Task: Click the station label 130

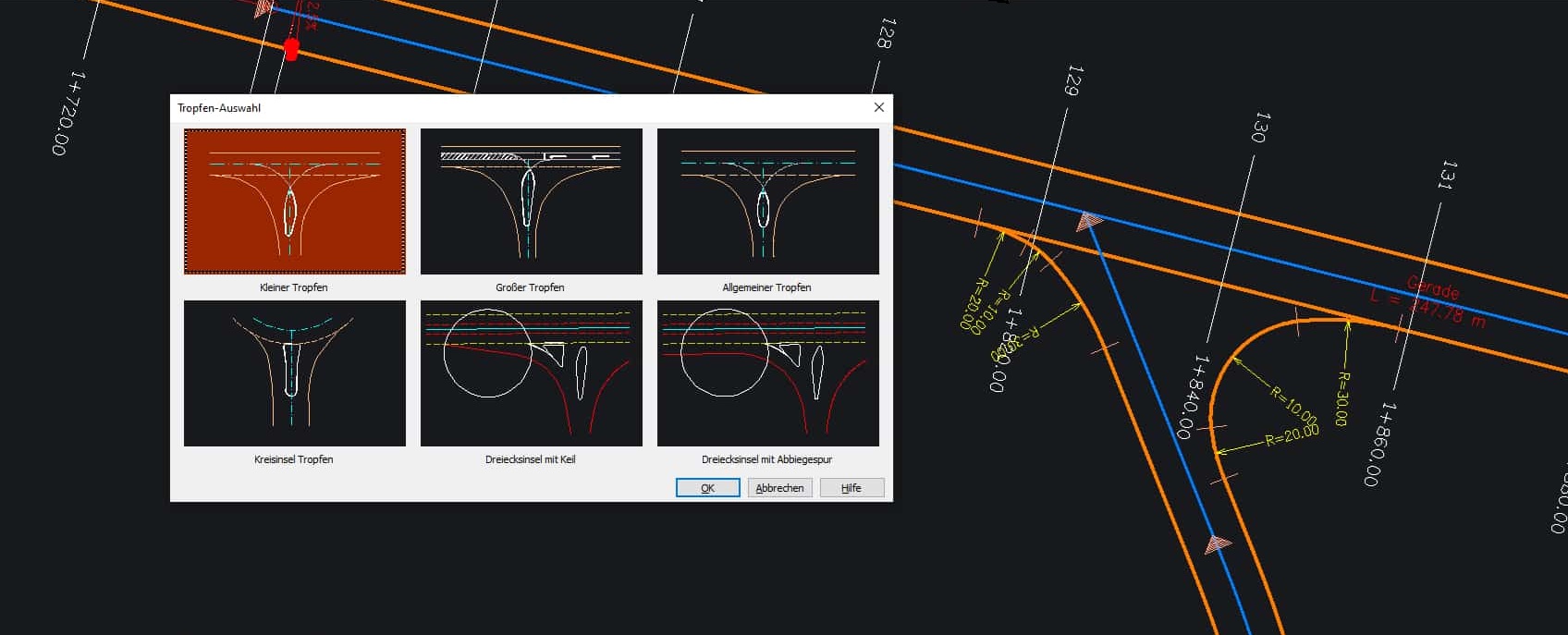Action: click(x=1260, y=127)
